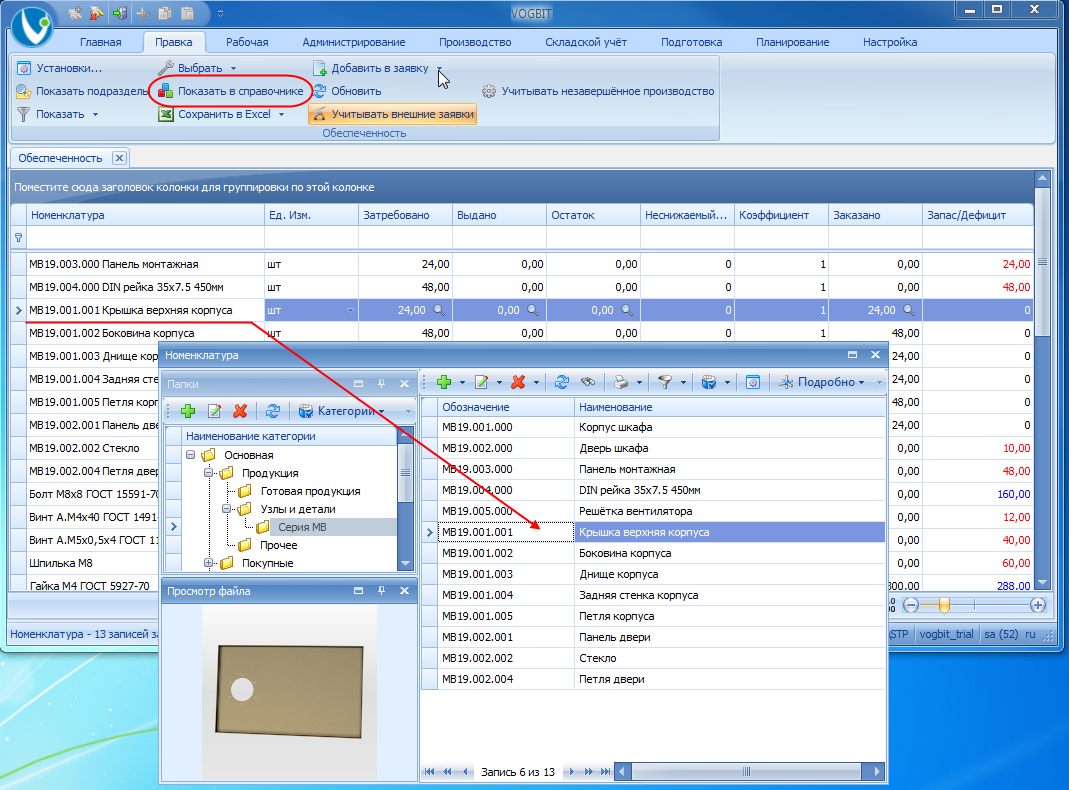Viewport: 1069px width, 790px height.
Task: Click Добавить в заявку button
Action: point(371,68)
